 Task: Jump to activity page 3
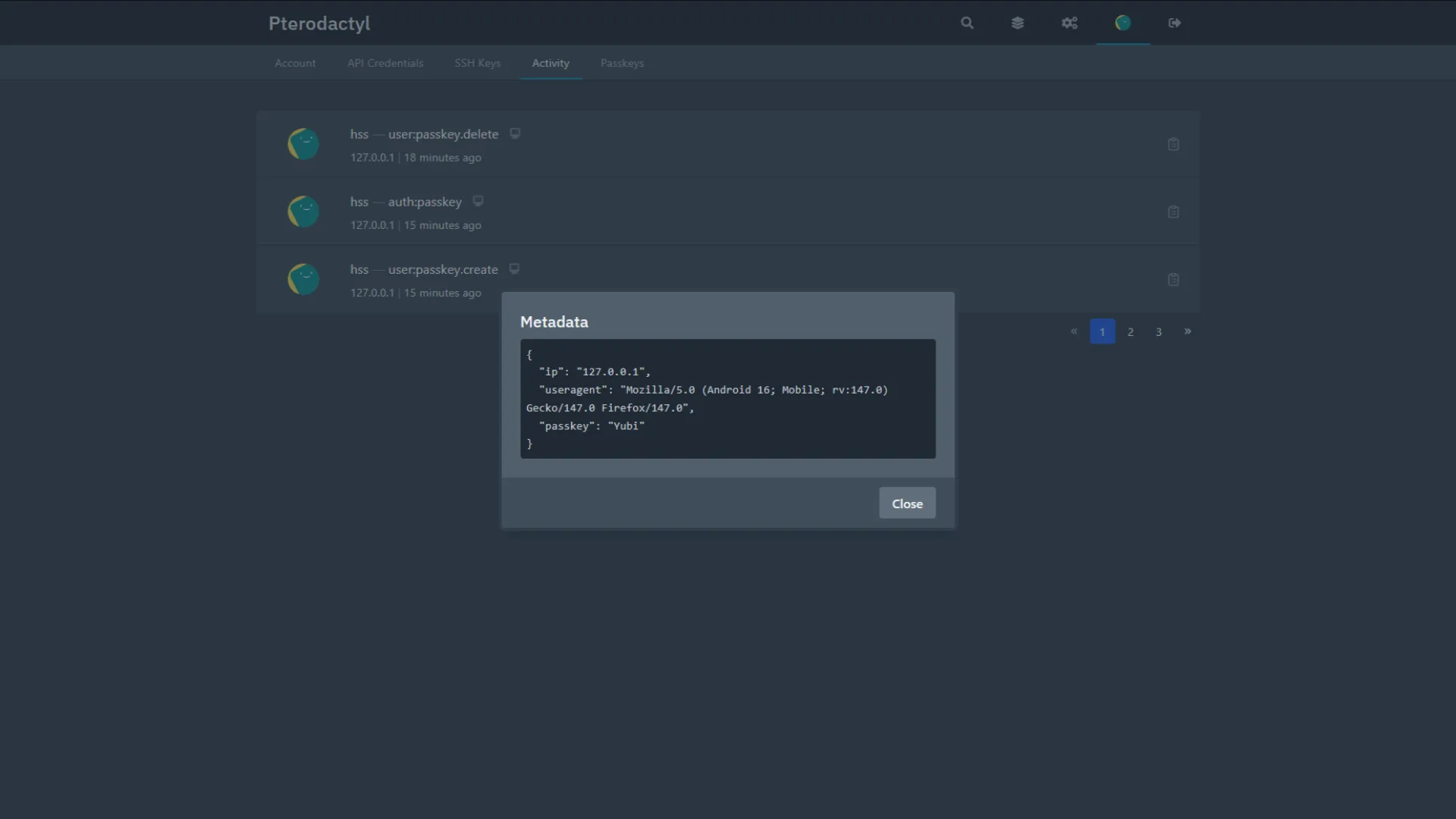tap(1158, 331)
